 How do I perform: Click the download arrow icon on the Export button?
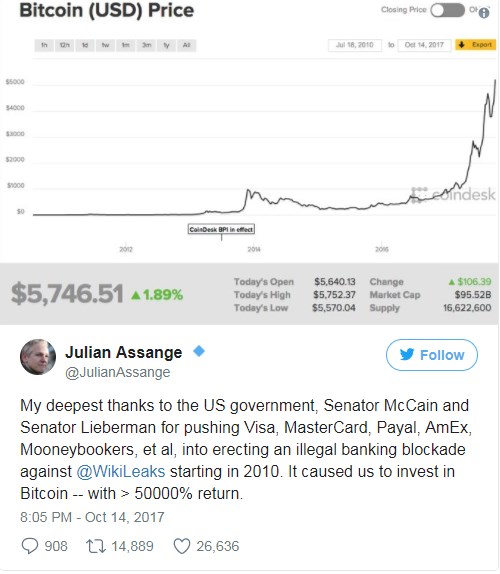click(462, 45)
